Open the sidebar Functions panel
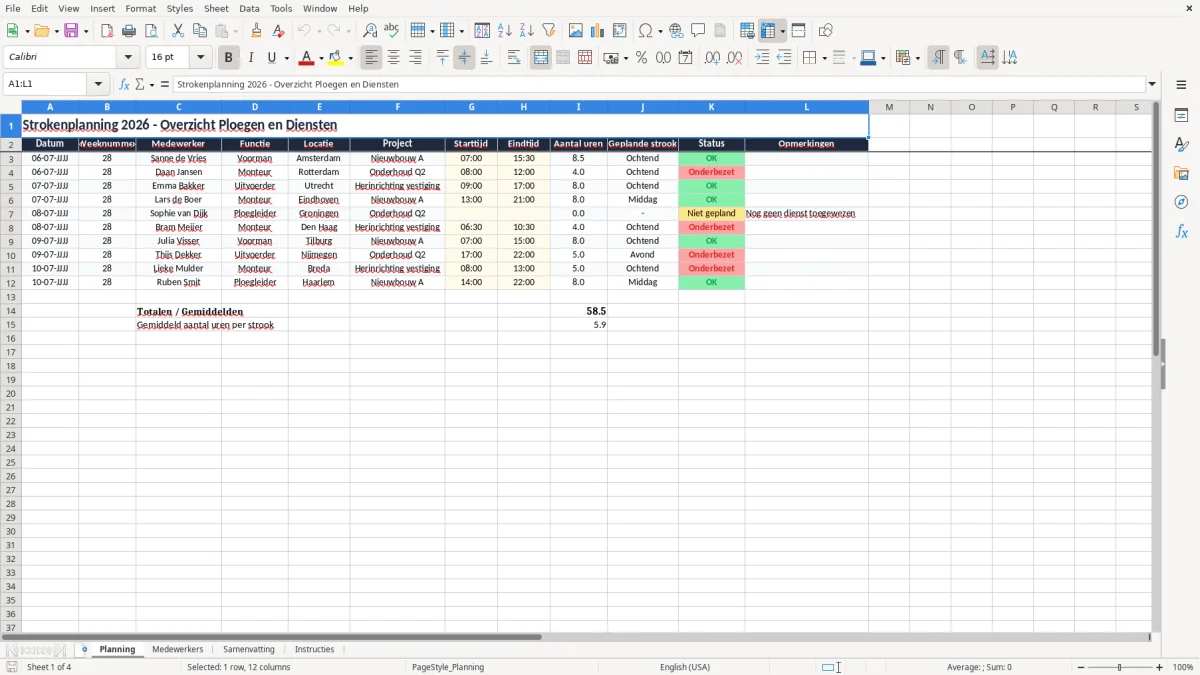The image size is (1200, 675). coord(1181,231)
